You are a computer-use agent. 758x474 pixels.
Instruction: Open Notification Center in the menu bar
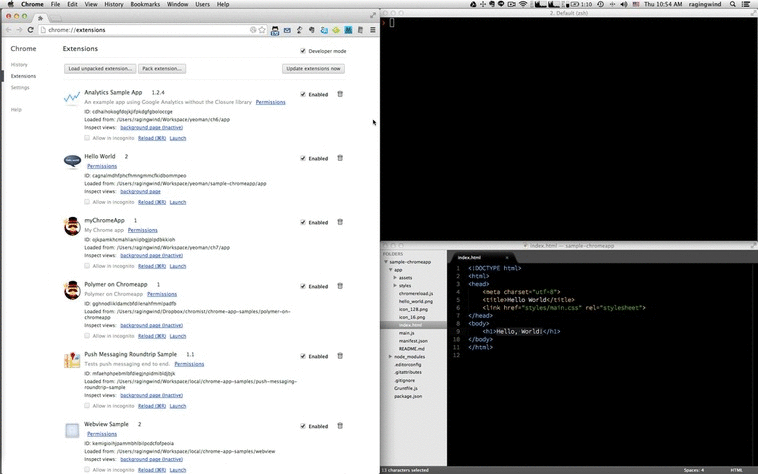pos(746,4)
